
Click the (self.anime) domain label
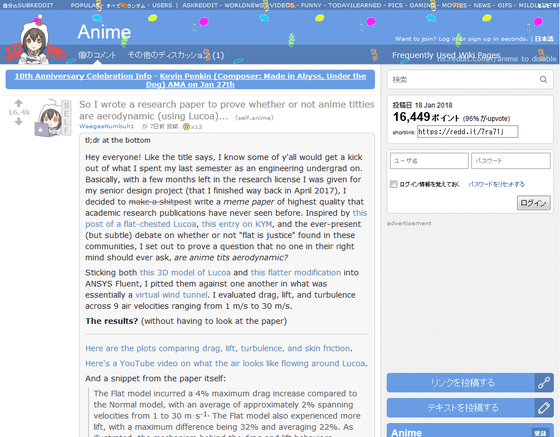coord(254,117)
